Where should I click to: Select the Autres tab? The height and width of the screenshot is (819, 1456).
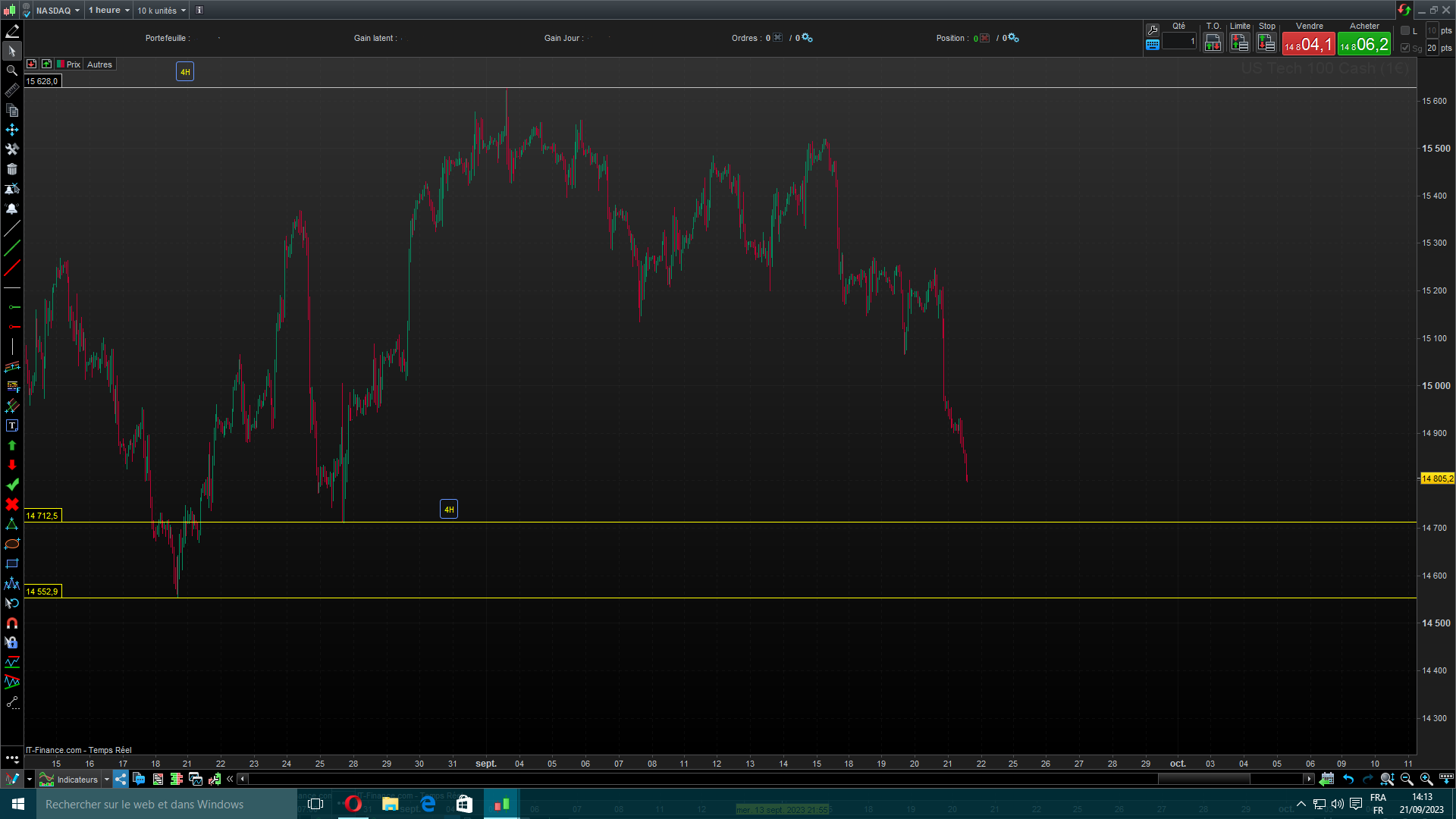(x=99, y=64)
